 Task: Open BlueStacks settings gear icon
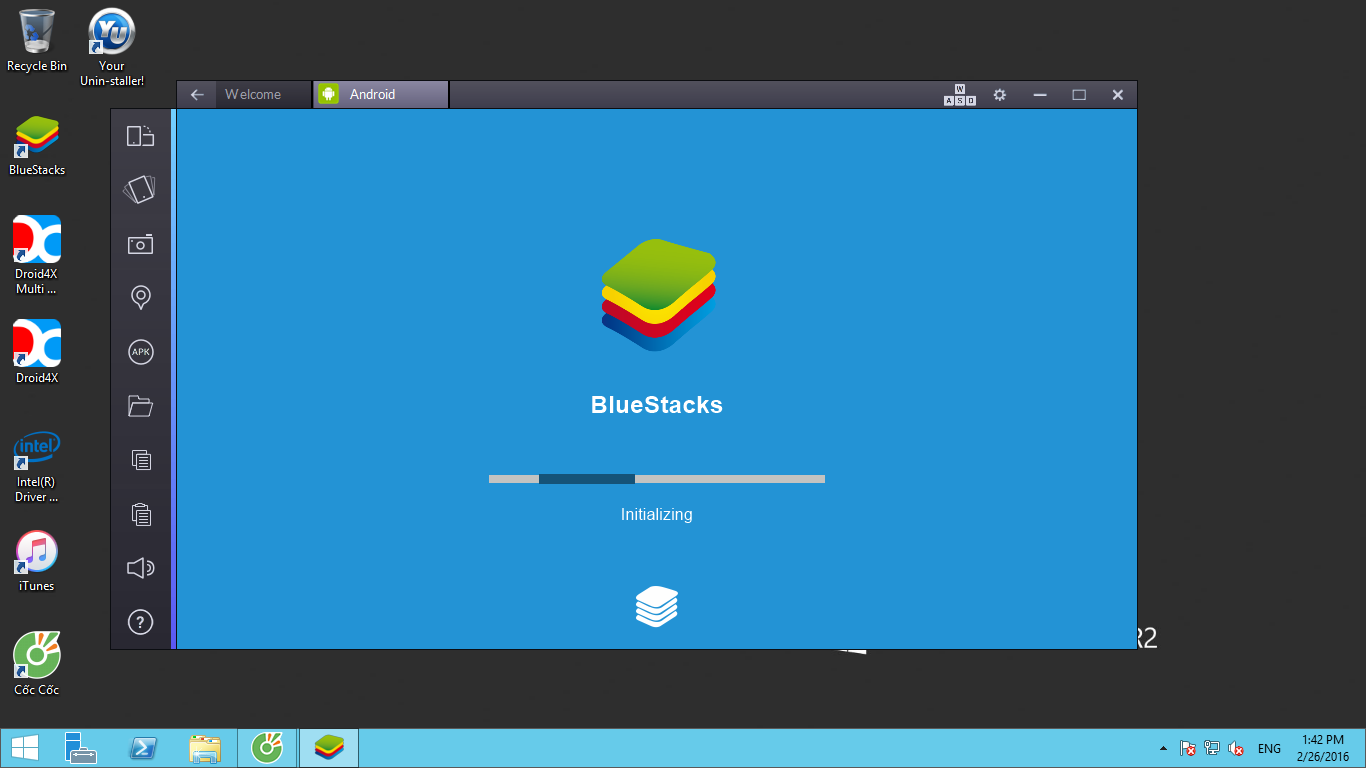click(x=999, y=95)
